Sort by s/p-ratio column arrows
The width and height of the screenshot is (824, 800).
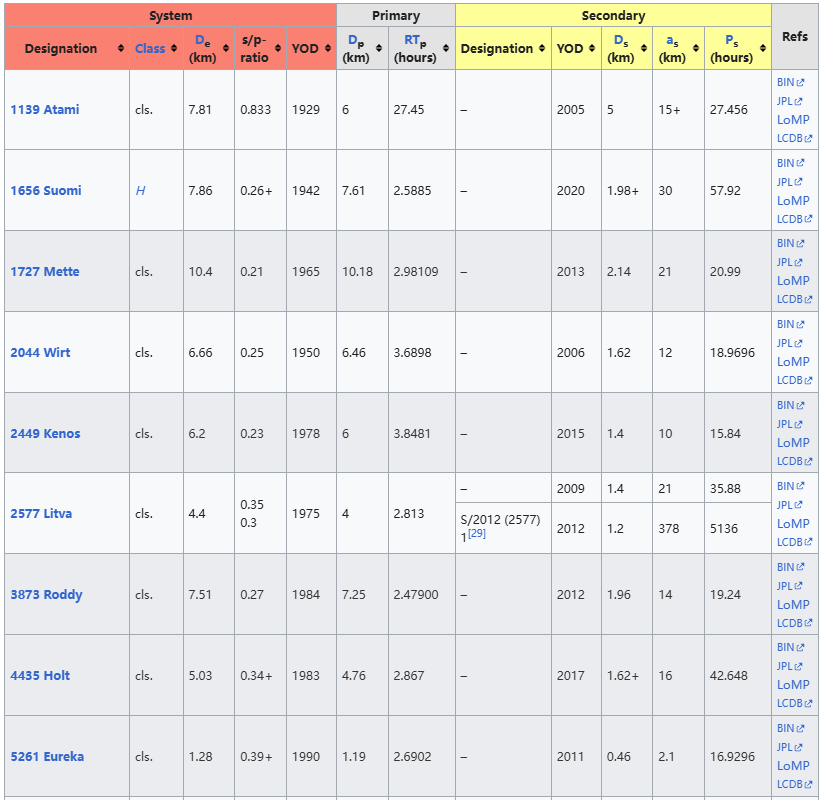point(278,49)
